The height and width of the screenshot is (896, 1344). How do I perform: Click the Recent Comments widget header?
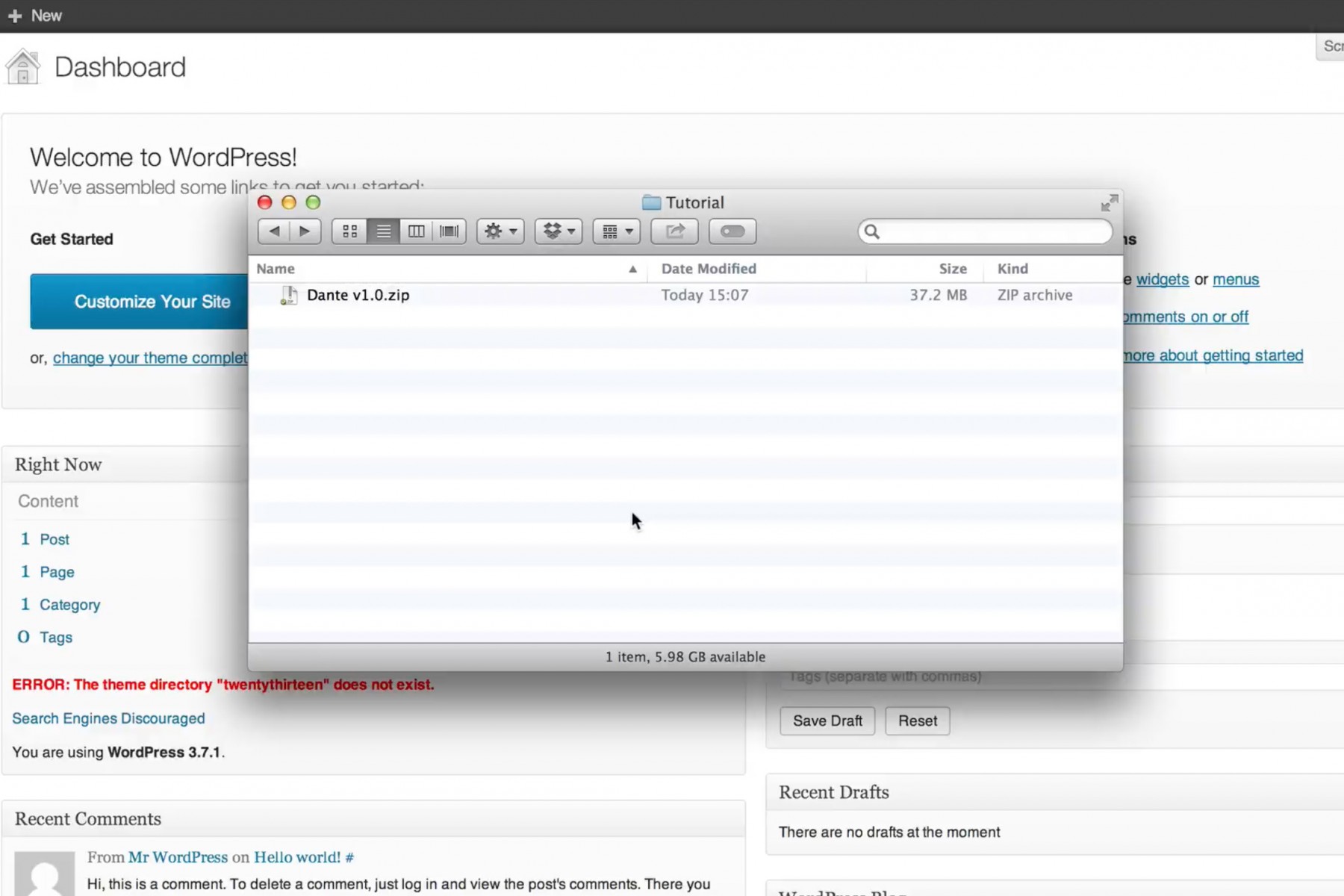373,819
